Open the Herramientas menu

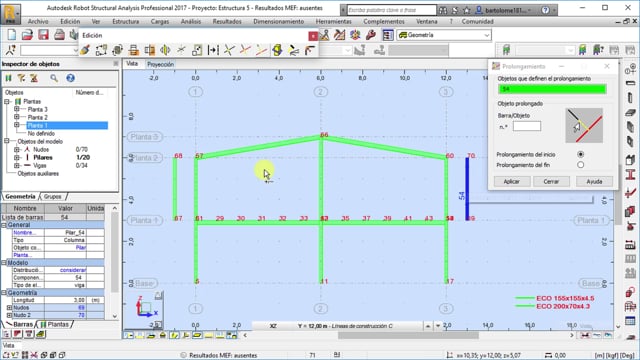[x=333, y=21]
